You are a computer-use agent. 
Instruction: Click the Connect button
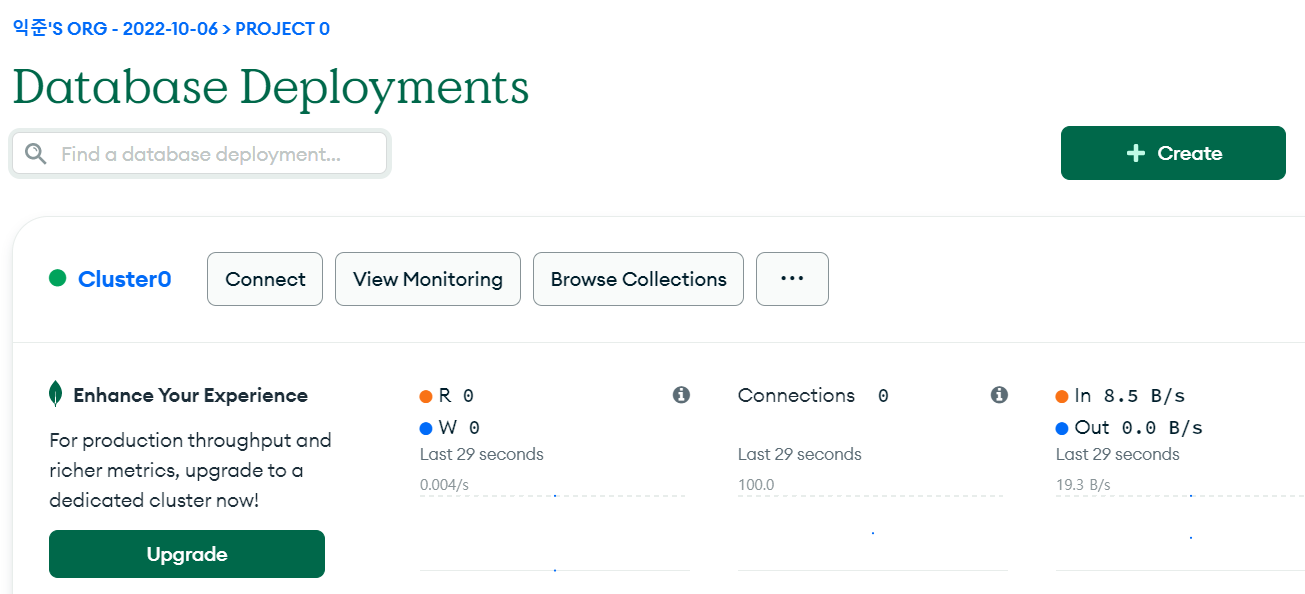point(265,279)
